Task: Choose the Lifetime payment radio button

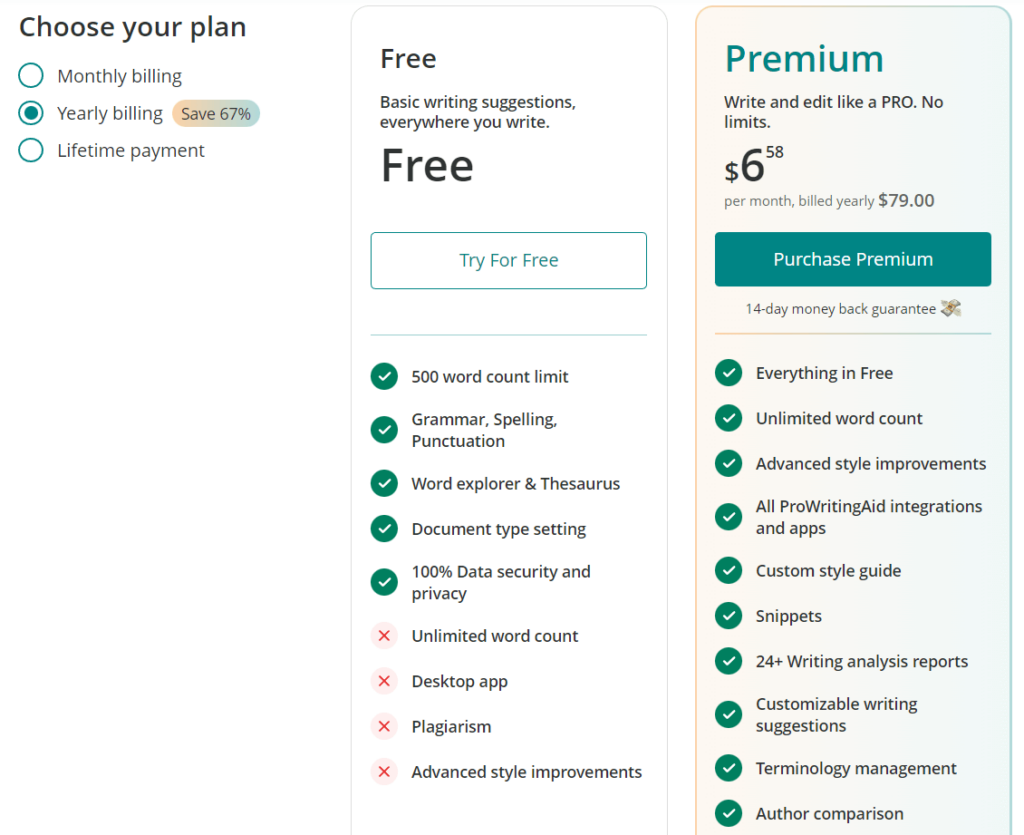Action: pyautogui.click(x=31, y=150)
